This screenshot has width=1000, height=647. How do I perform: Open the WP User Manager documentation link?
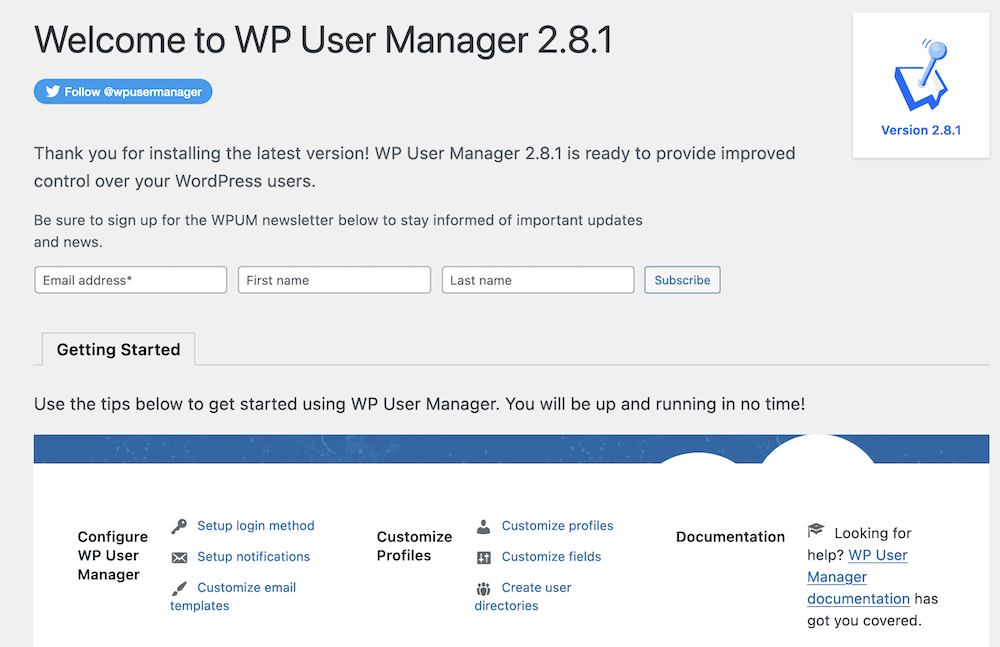[858, 577]
